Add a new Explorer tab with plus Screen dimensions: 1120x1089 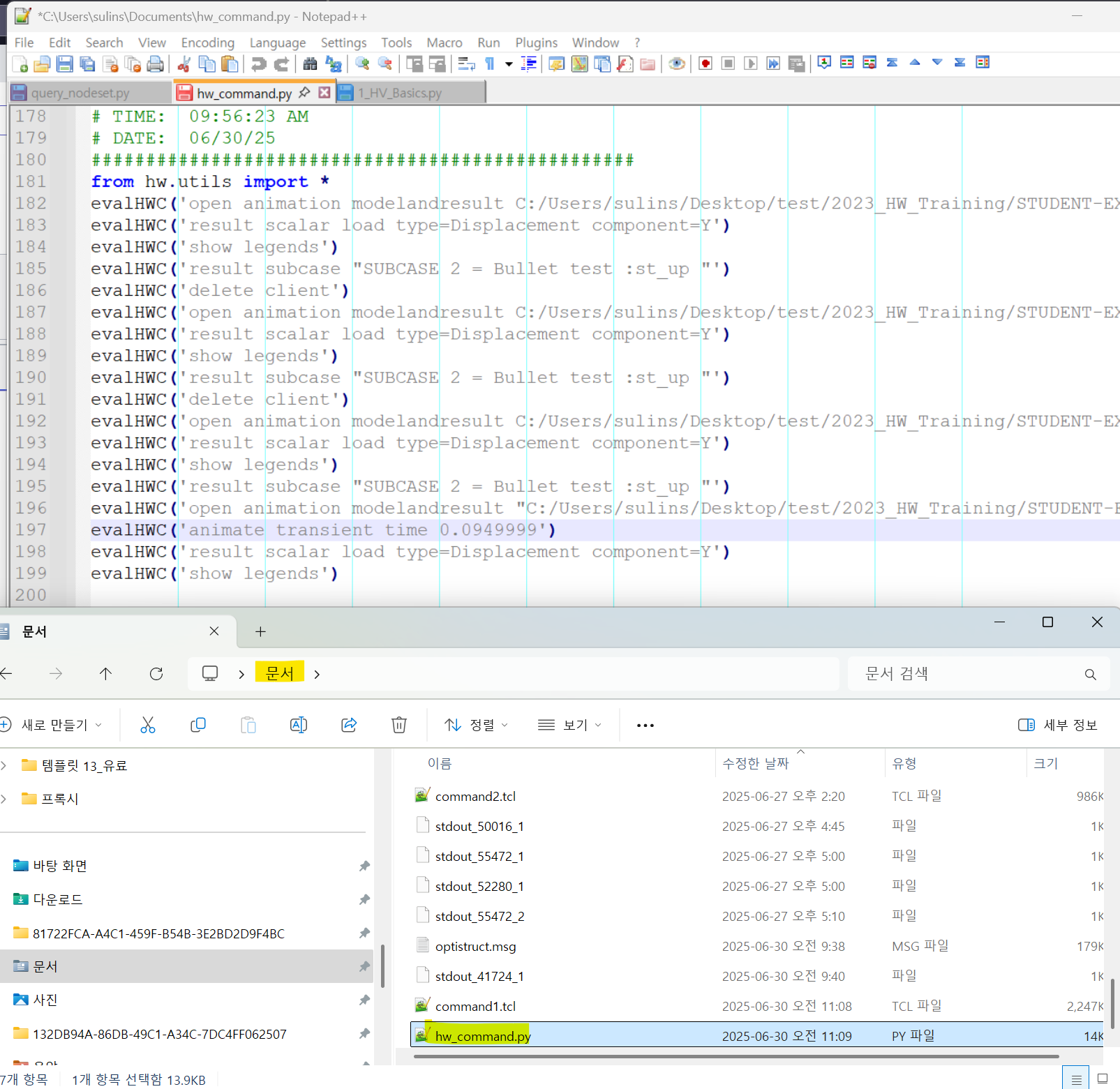tap(260, 631)
